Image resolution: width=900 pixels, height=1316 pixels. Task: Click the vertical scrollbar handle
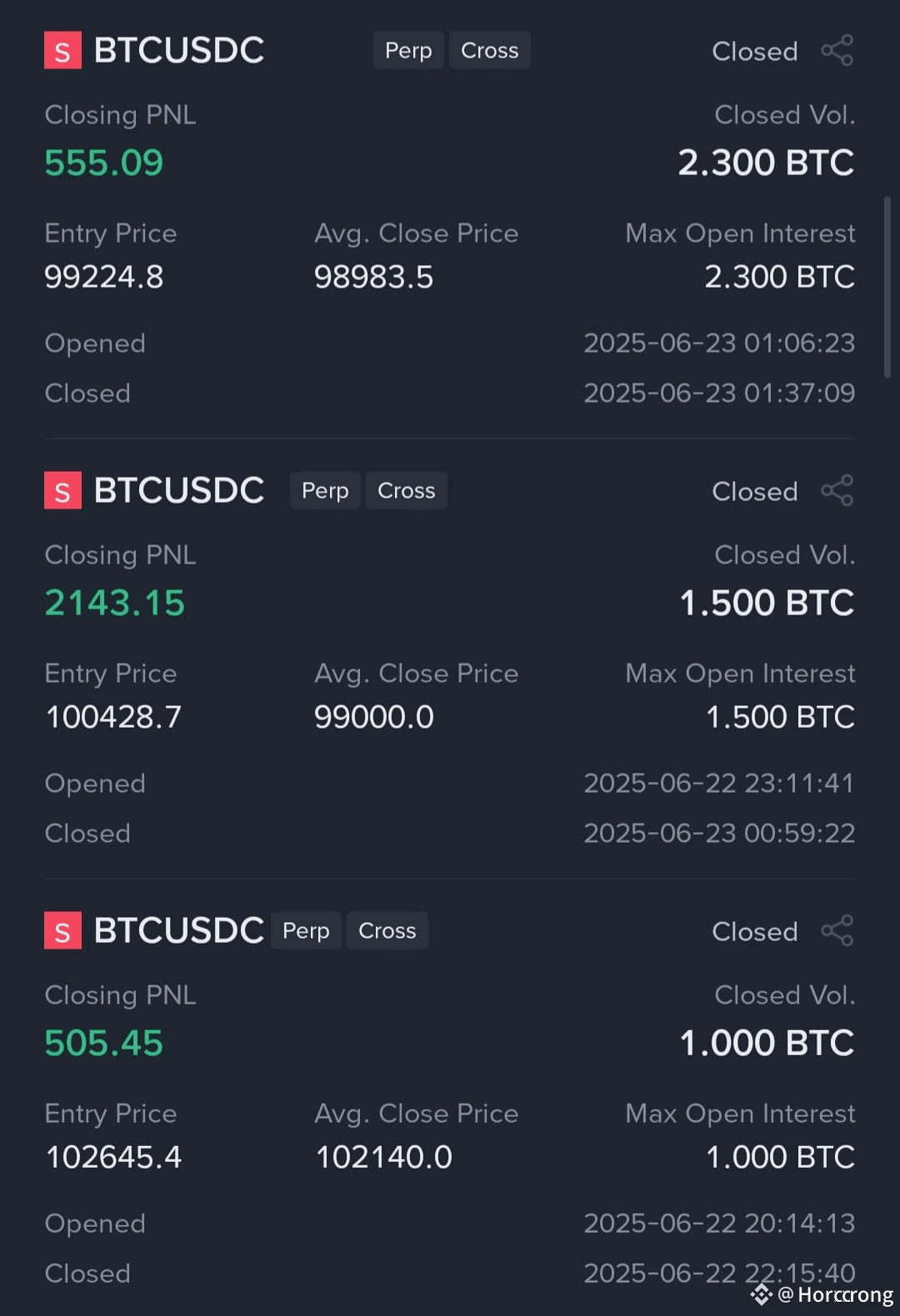point(887,287)
